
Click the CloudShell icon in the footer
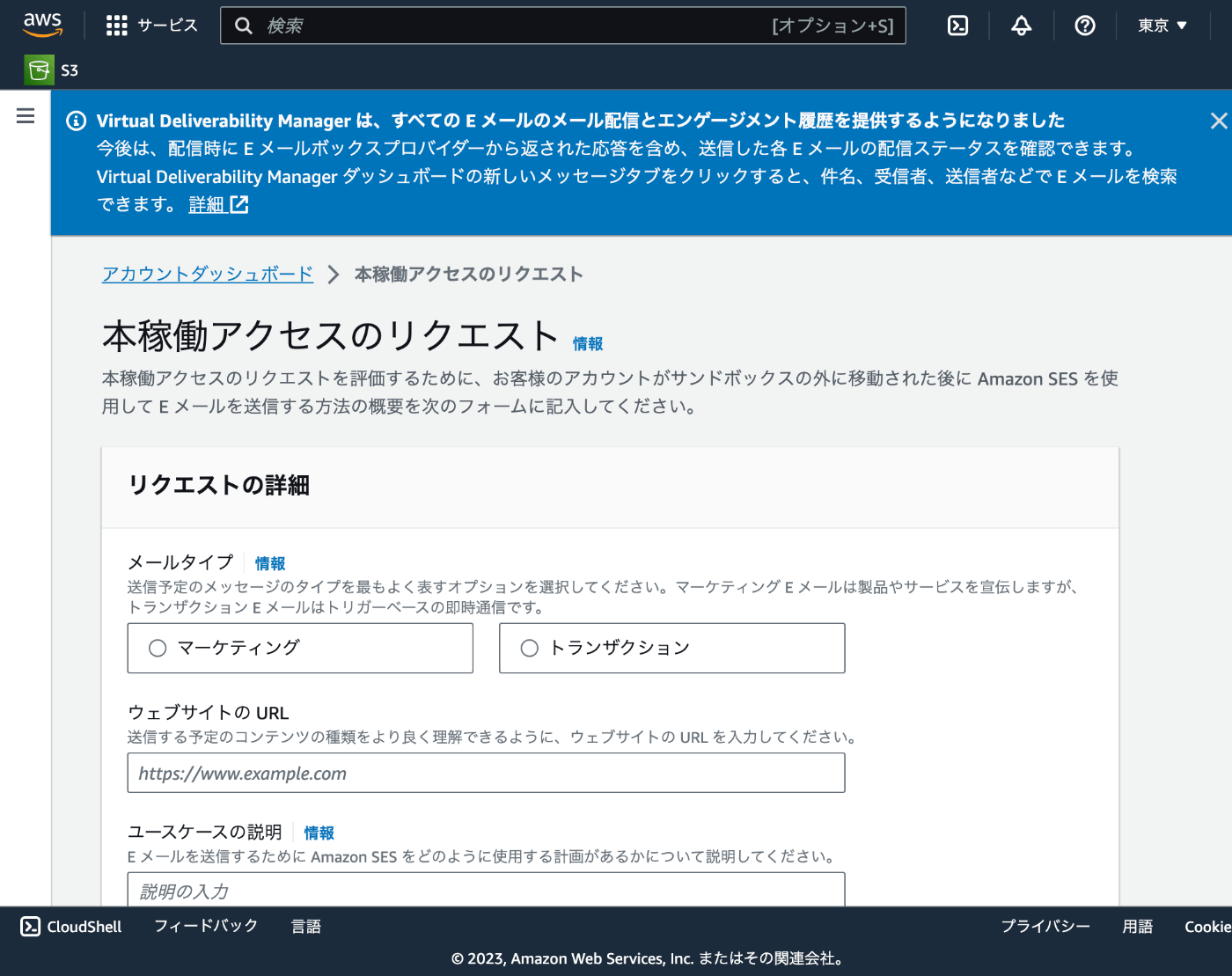[31, 926]
